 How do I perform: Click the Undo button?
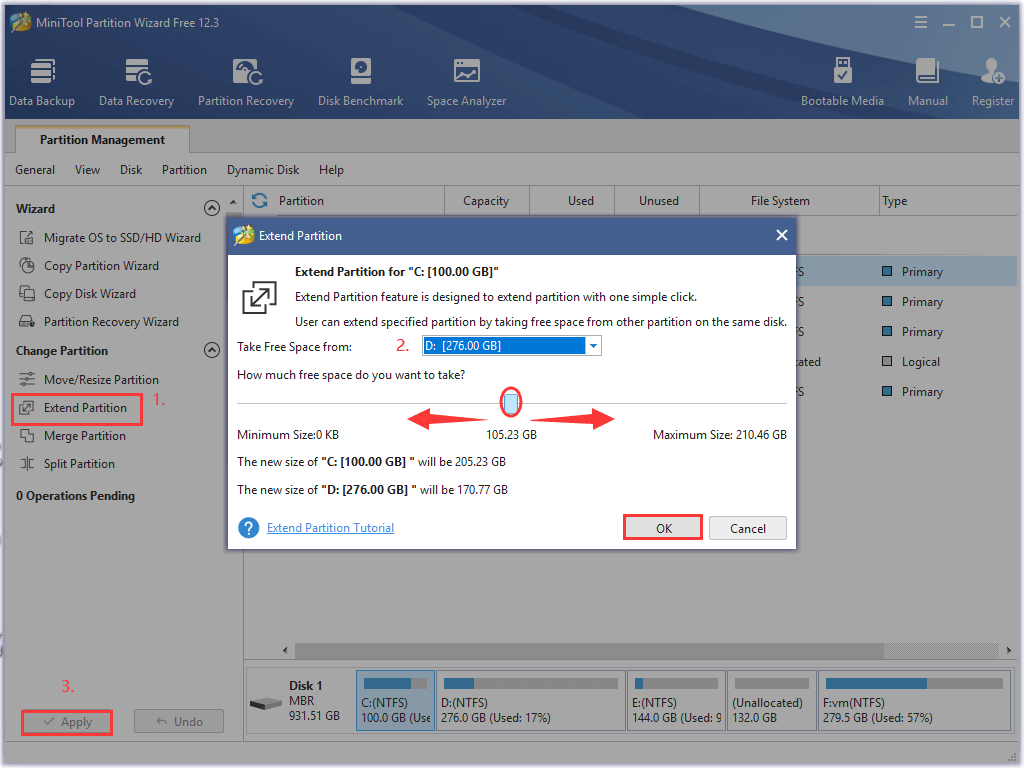(x=179, y=722)
